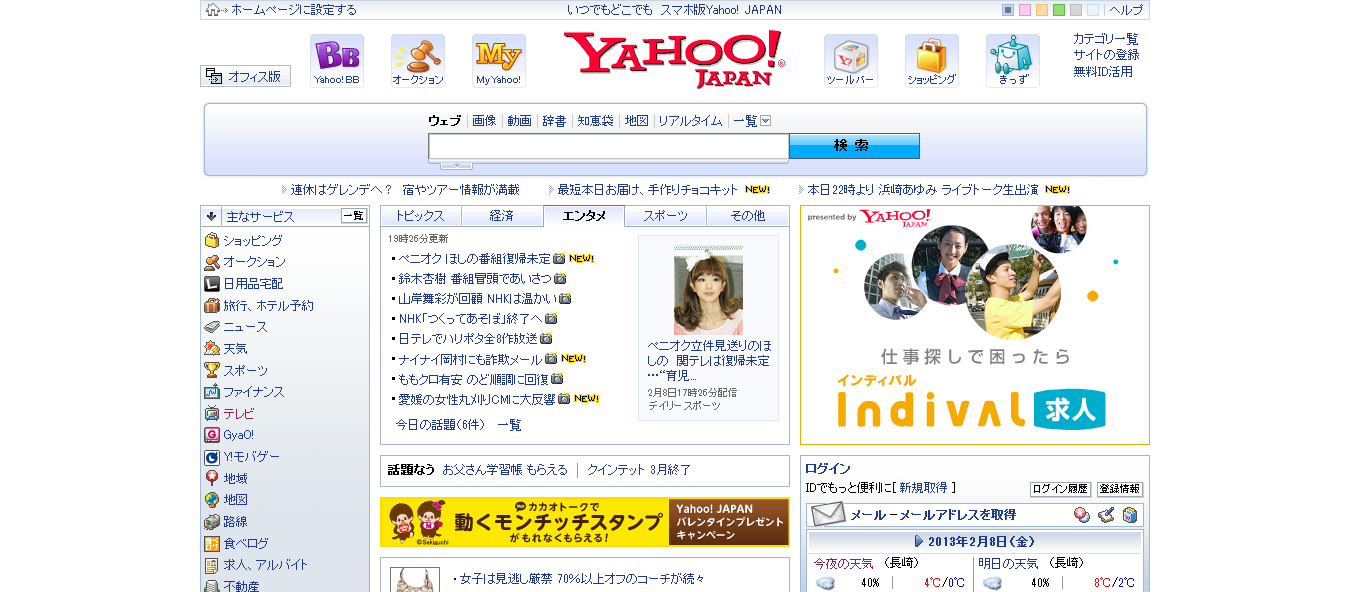The height and width of the screenshot is (592, 1349).
Task: Select the スポーツ news tab
Action: point(666,216)
